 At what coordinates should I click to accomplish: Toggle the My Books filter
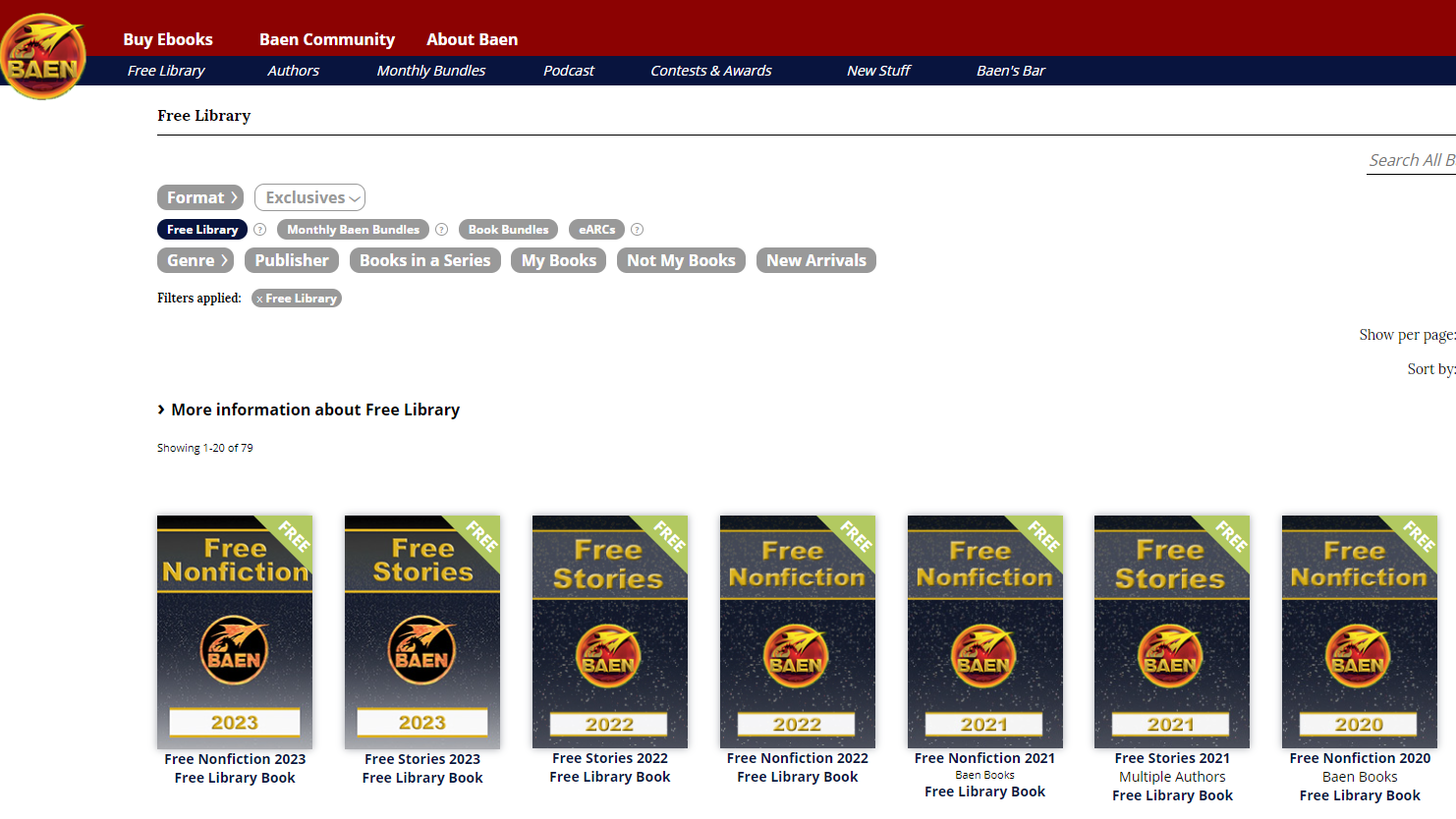coord(559,260)
